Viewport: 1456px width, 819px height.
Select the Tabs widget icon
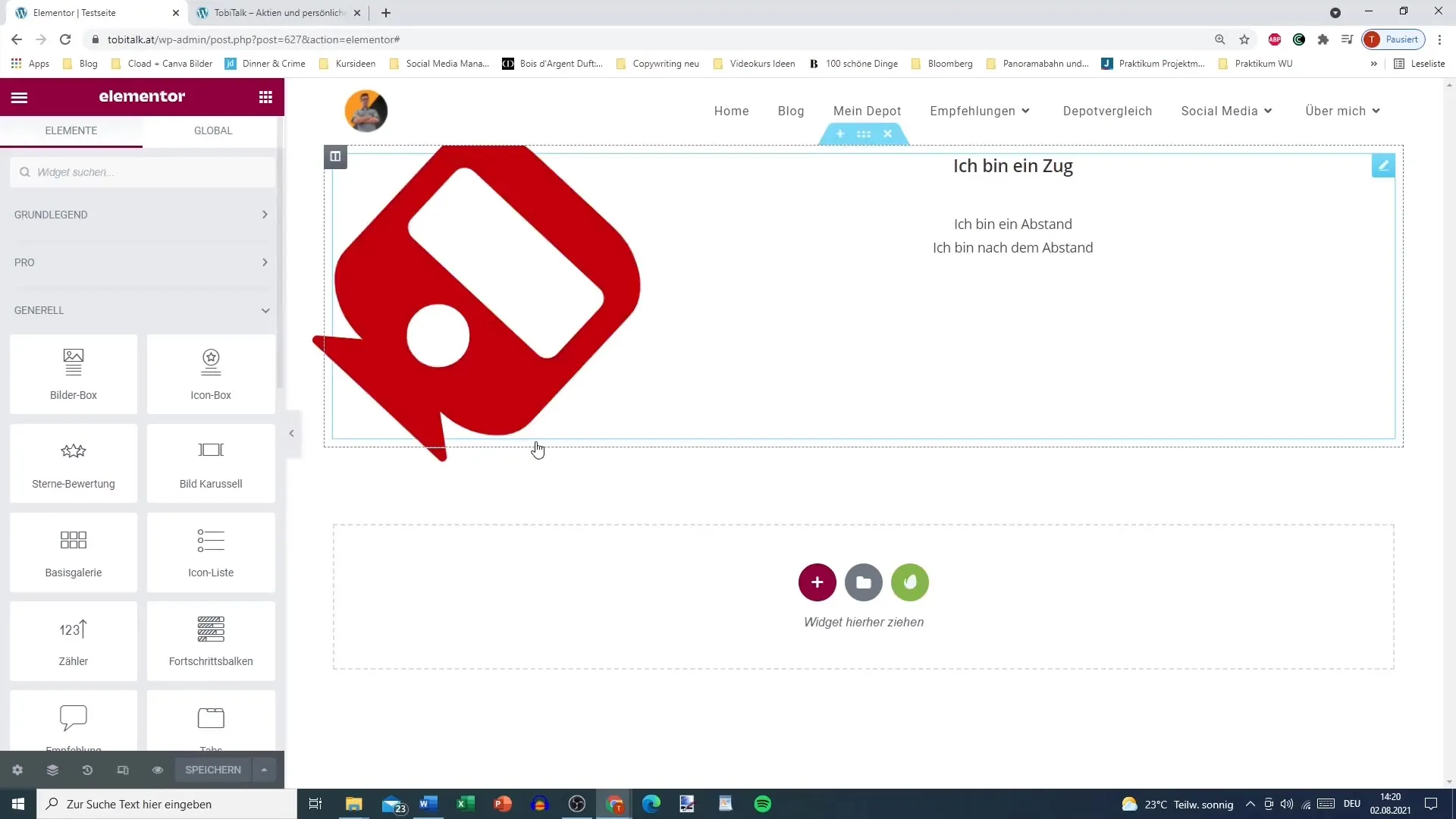[211, 717]
